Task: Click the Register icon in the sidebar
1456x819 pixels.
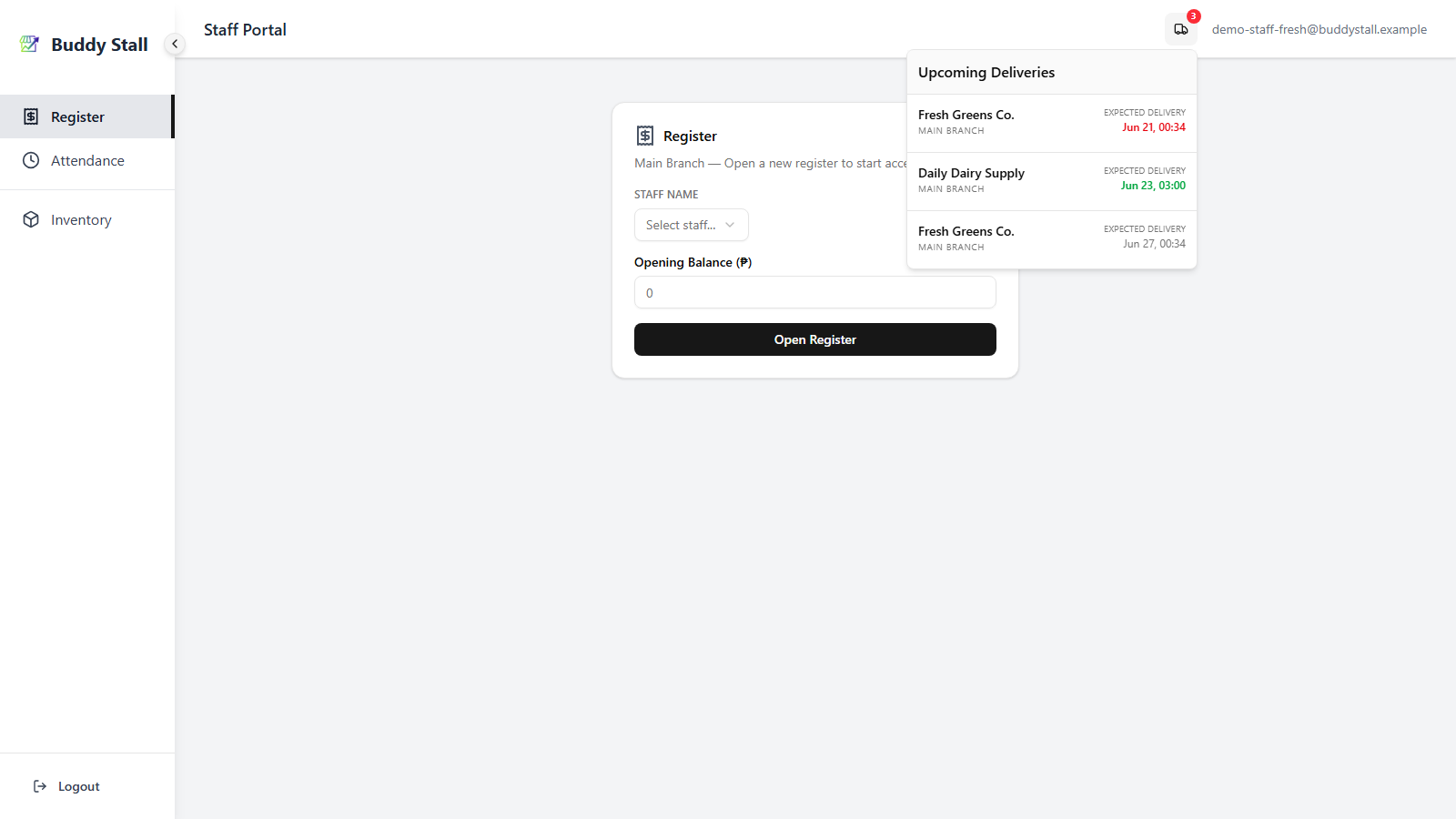Action: point(31,116)
